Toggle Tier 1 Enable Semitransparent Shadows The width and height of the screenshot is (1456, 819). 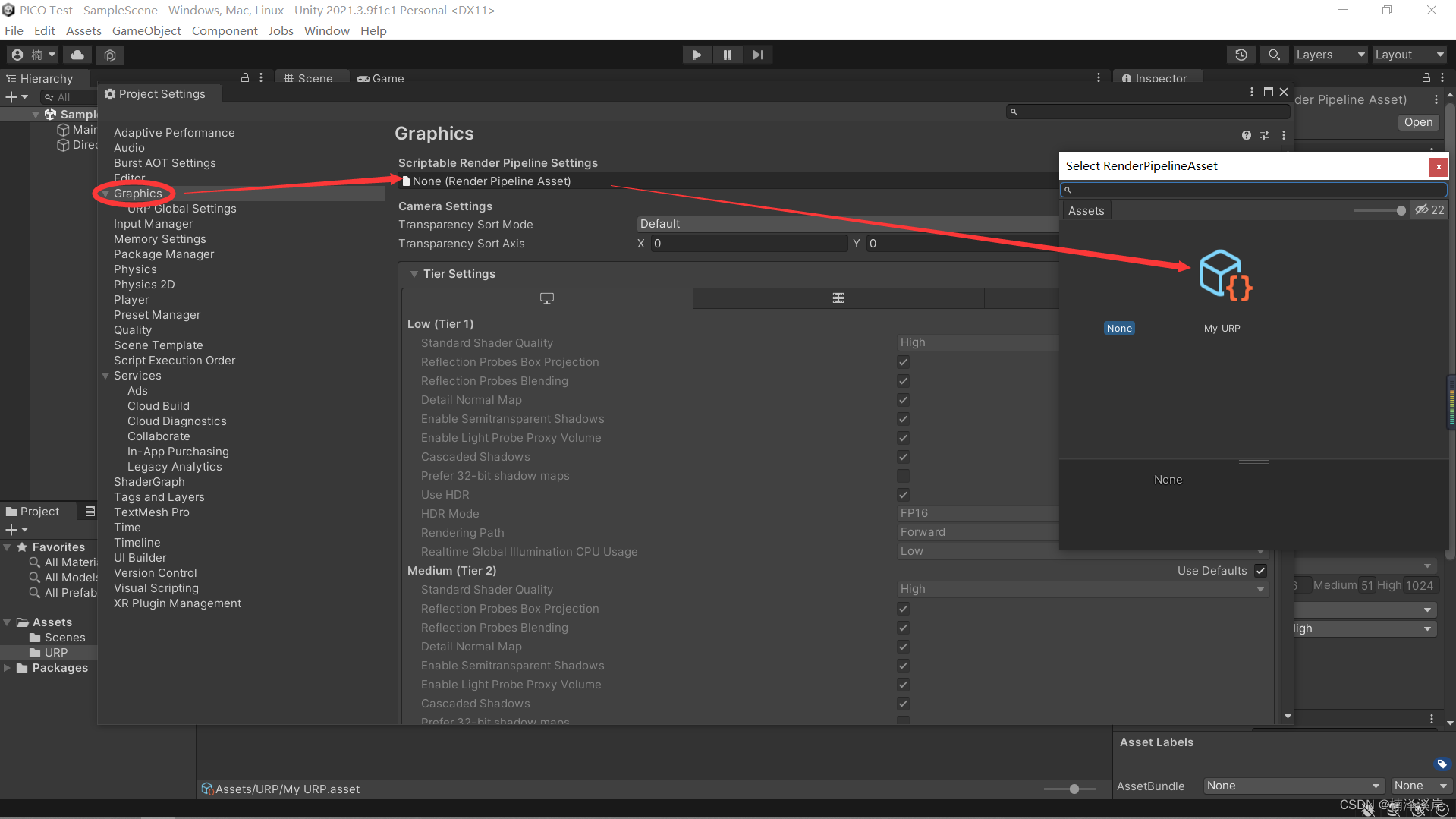click(903, 419)
